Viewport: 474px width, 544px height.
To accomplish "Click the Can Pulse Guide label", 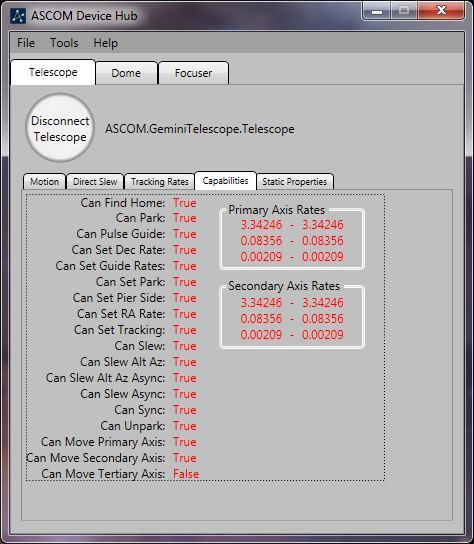I will (x=121, y=234).
